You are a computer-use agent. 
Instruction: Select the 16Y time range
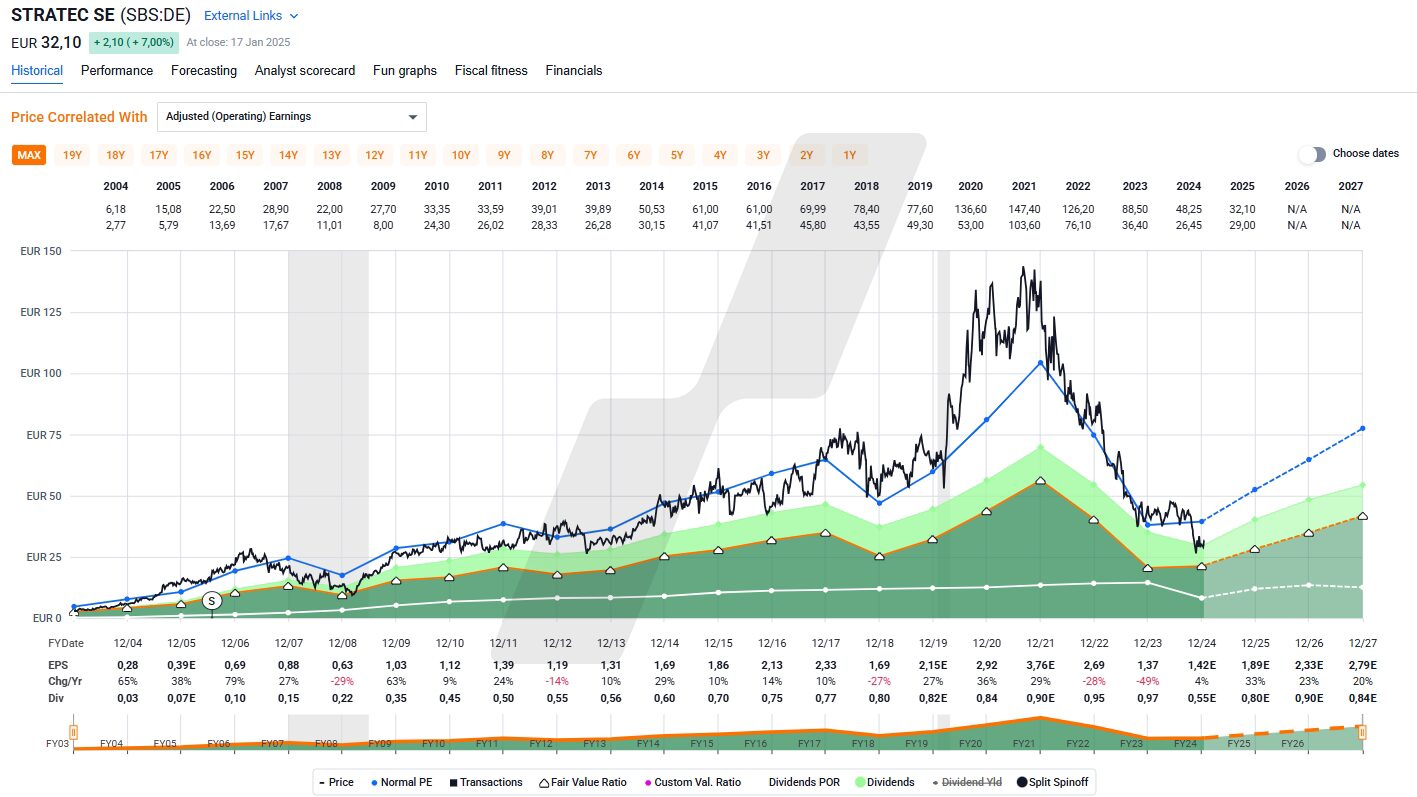pyautogui.click(x=202, y=155)
